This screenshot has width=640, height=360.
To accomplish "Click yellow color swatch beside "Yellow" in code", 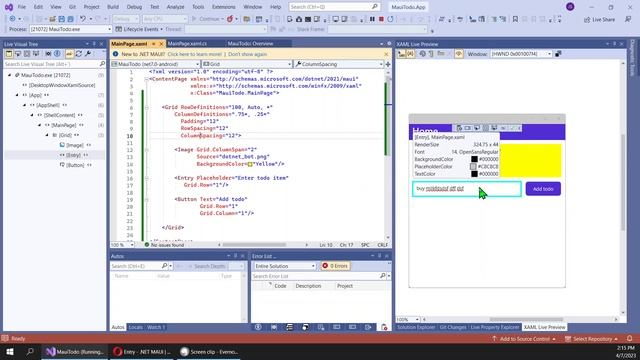I will (250, 164).
